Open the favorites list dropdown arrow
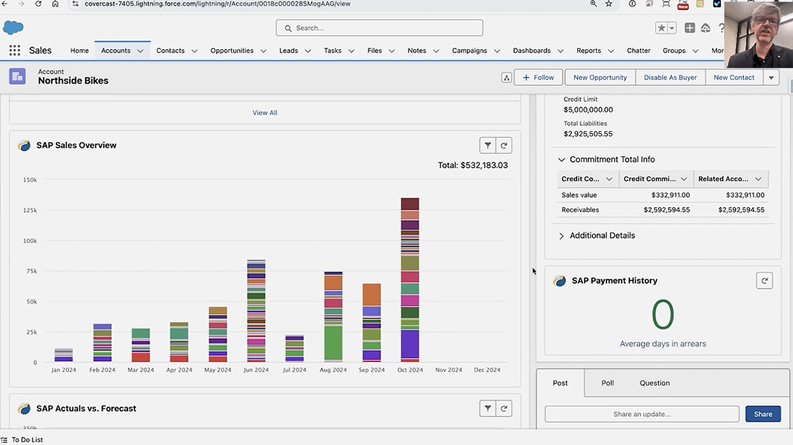793x445 pixels. (672, 28)
